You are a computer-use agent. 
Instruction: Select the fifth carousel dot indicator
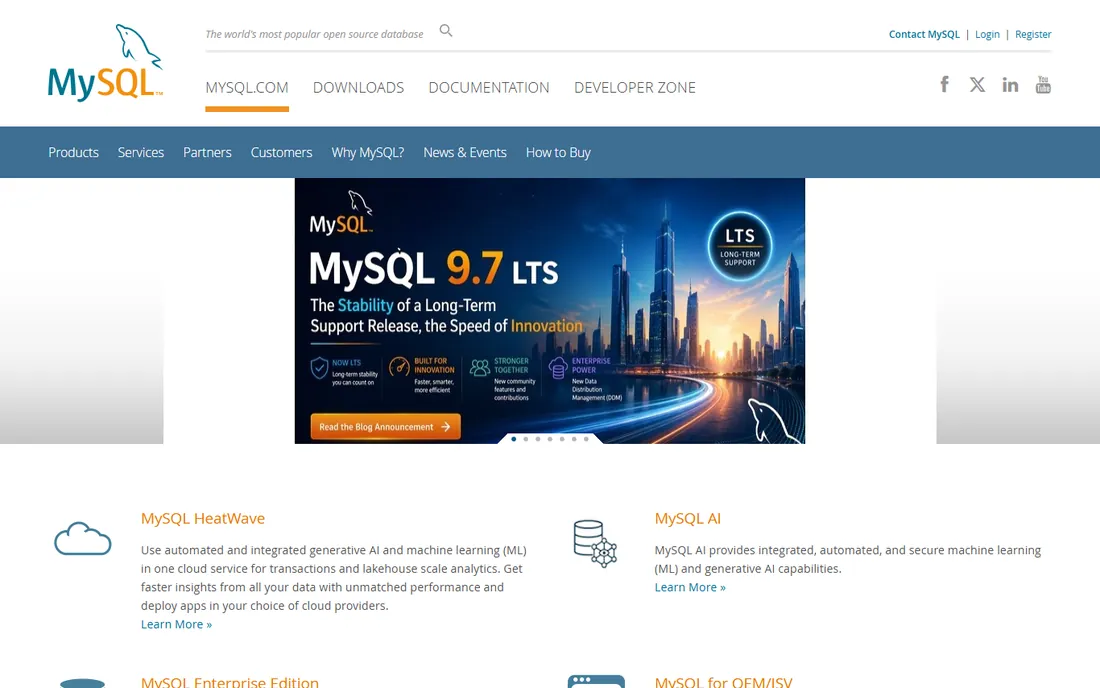click(562, 439)
